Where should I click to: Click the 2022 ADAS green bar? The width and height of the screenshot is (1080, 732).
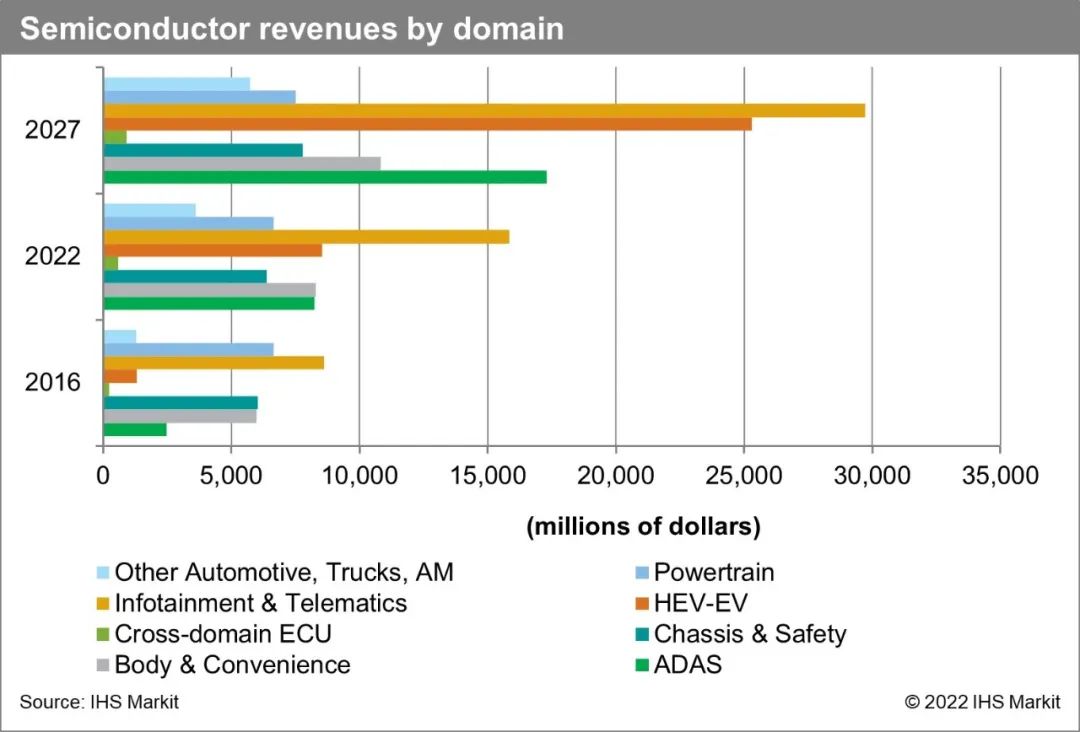click(209, 303)
